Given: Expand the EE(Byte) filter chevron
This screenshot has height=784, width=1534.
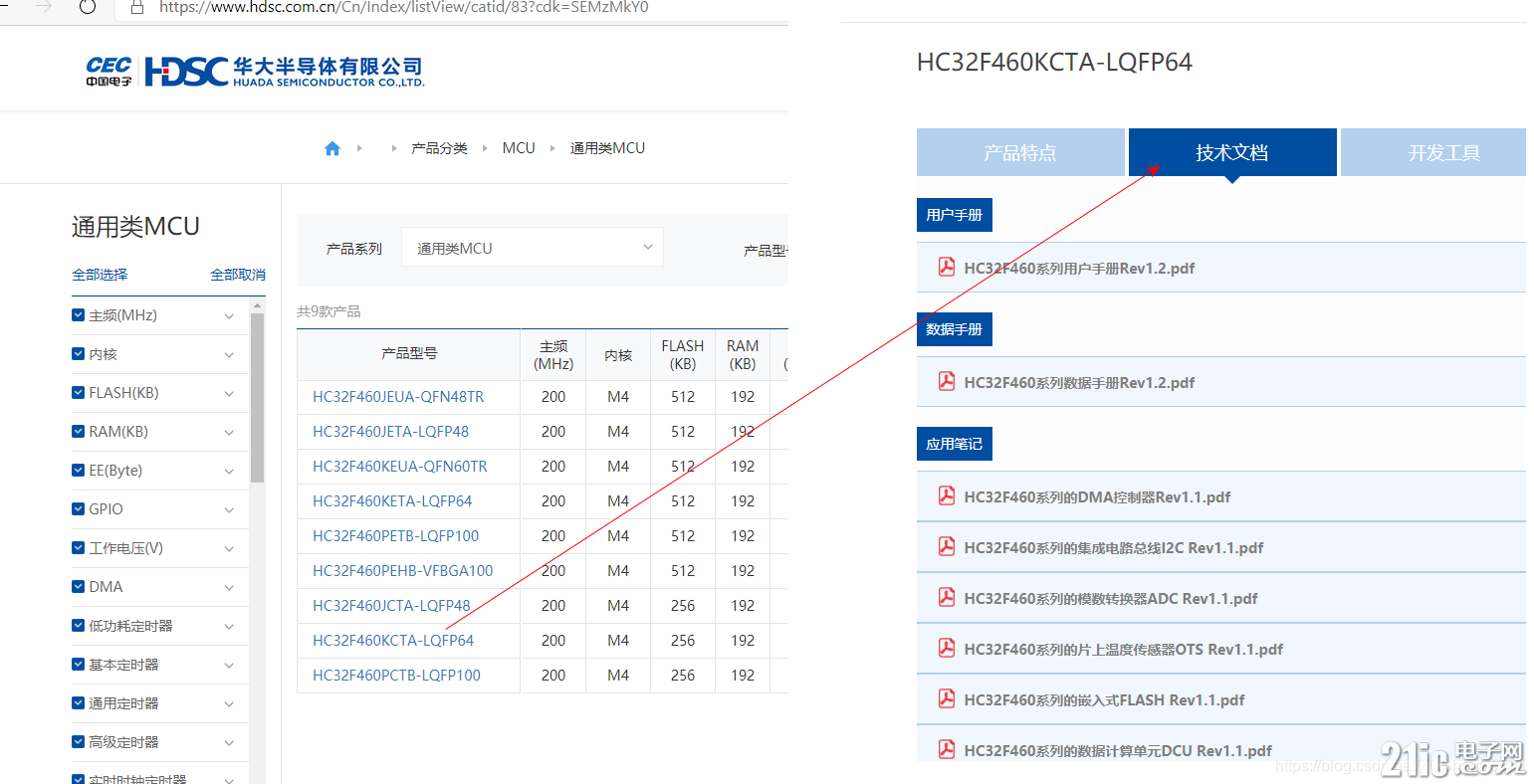Looking at the screenshot, I should click(x=229, y=472).
